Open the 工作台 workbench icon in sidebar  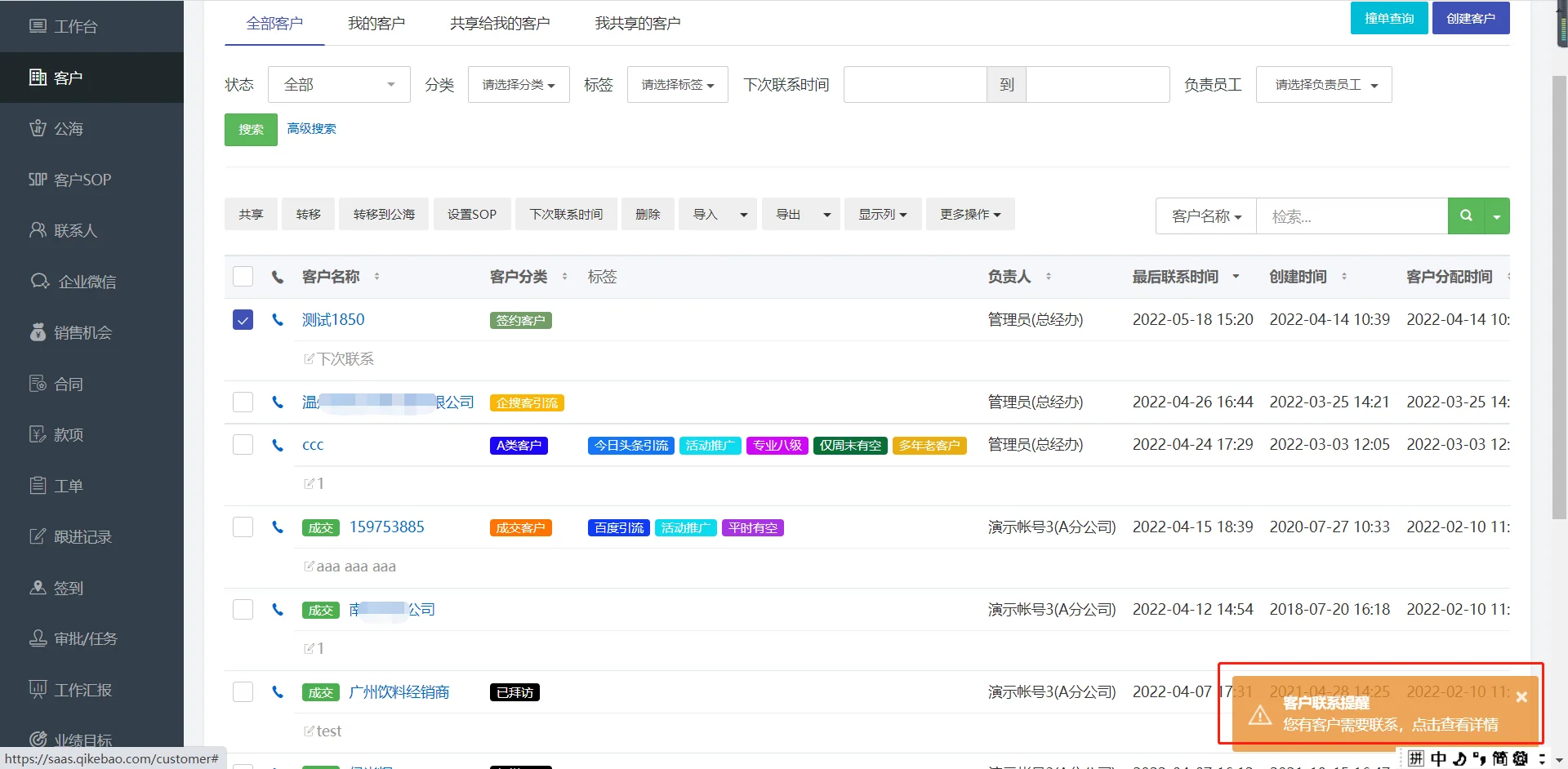pyautogui.click(x=38, y=26)
